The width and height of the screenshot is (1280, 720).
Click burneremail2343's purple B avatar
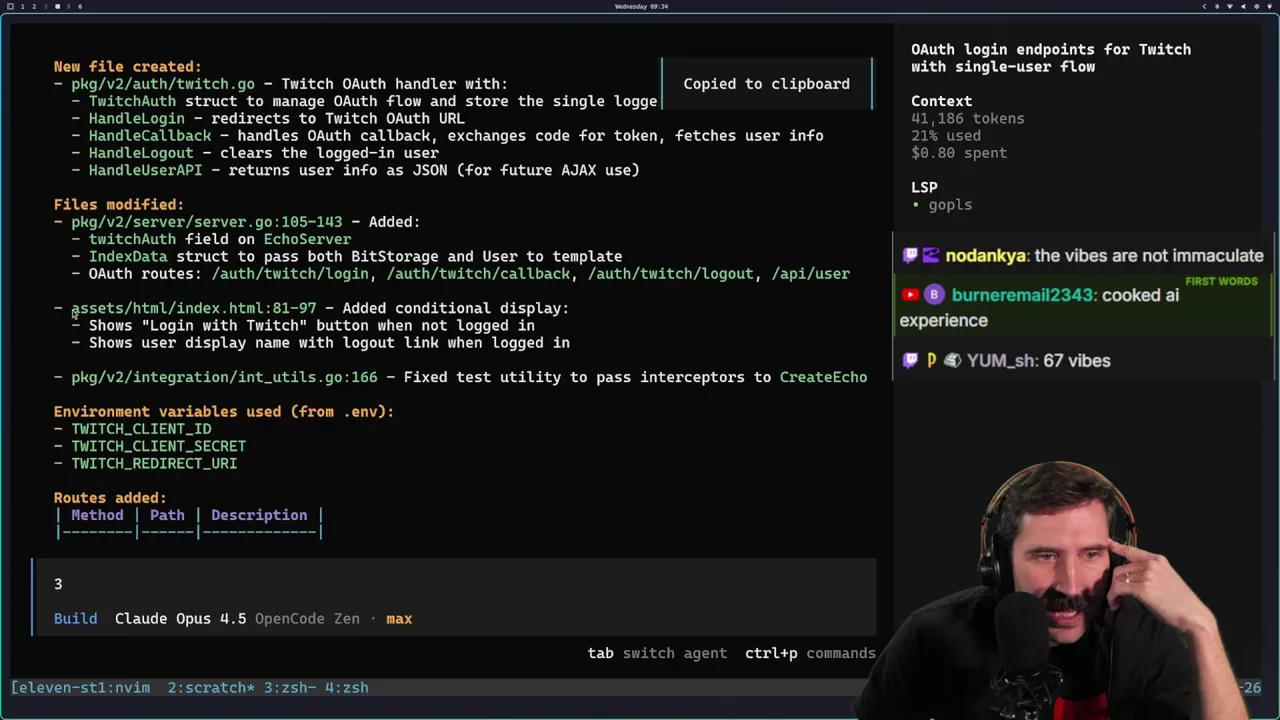click(x=933, y=295)
